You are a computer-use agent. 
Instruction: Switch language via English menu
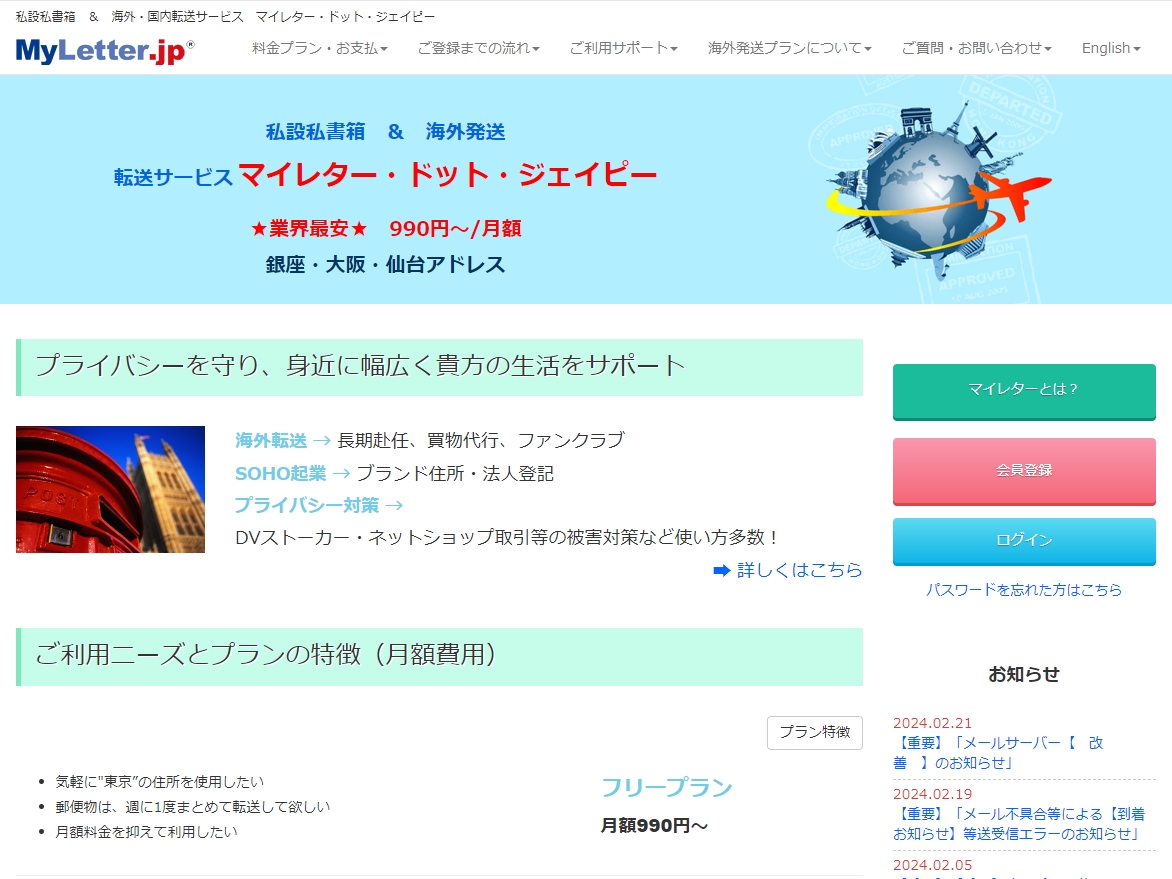tap(1110, 48)
